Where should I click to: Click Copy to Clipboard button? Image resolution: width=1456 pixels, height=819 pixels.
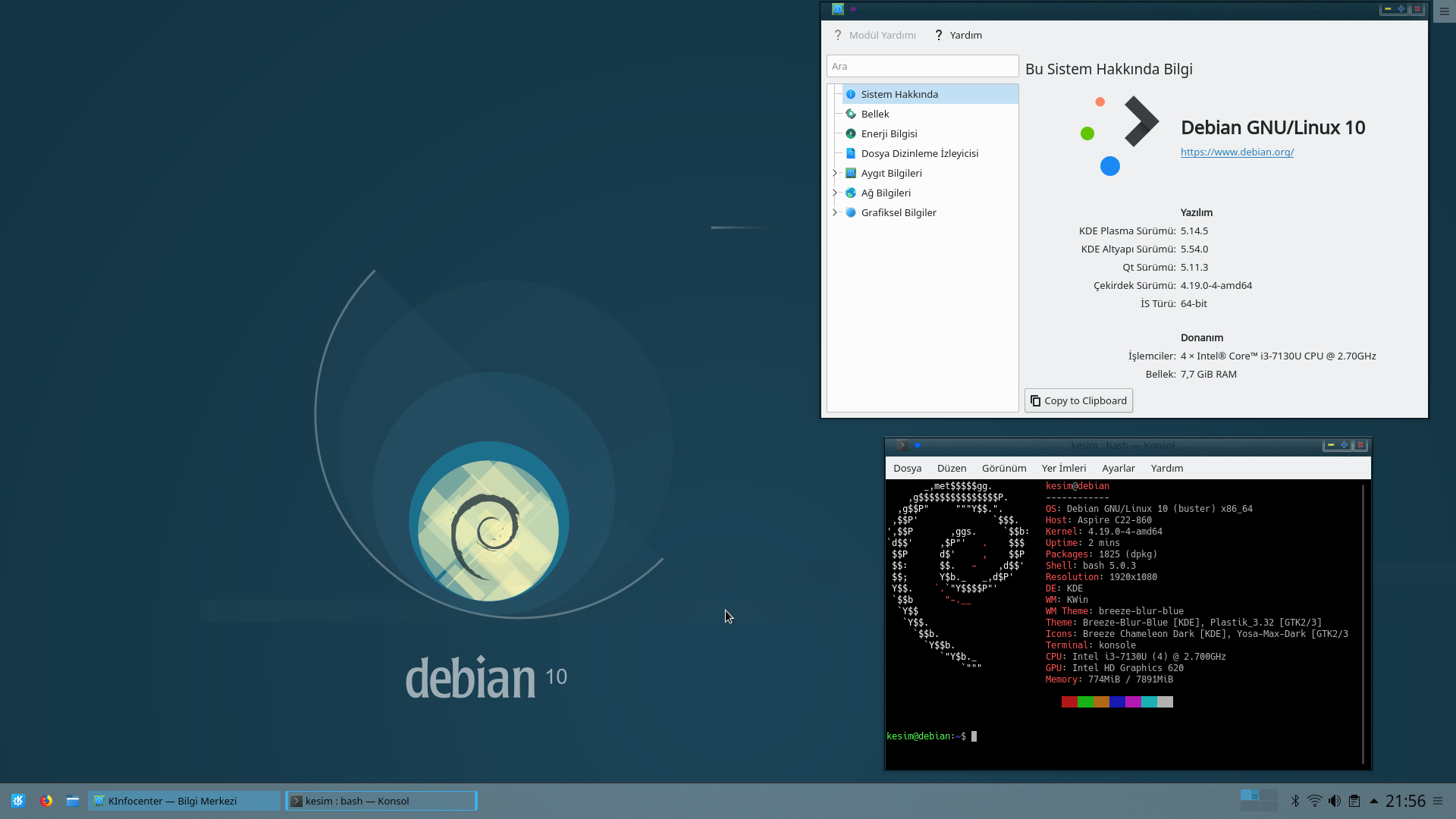(1078, 400)
